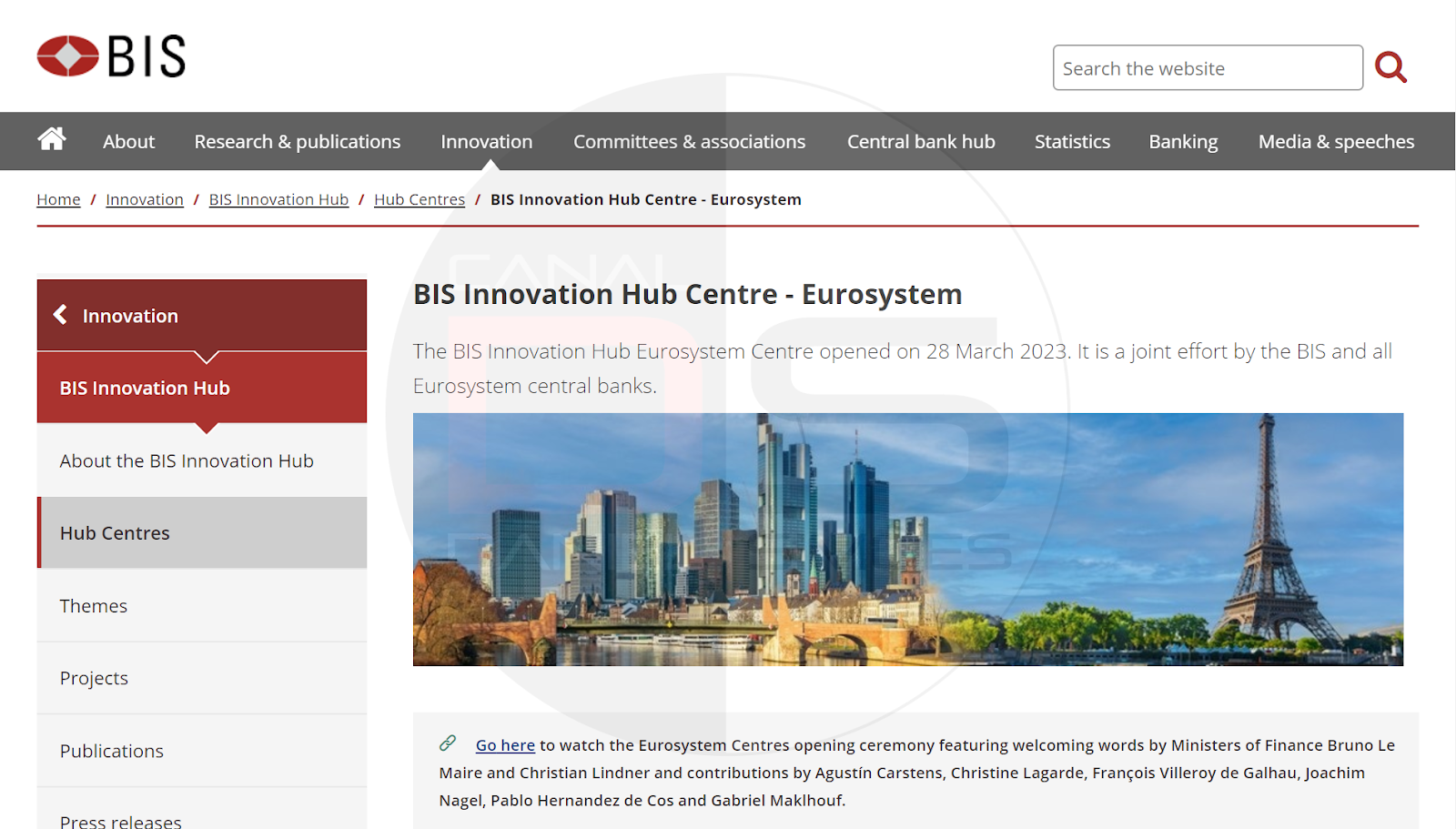Open About the BIS Innovation Hub

point(202,460)
